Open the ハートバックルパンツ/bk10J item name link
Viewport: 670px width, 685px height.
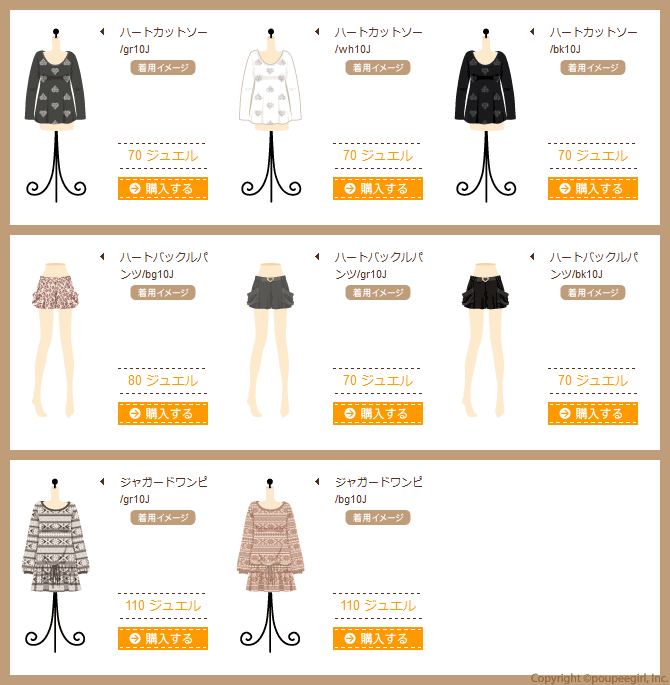click(593, 265)
